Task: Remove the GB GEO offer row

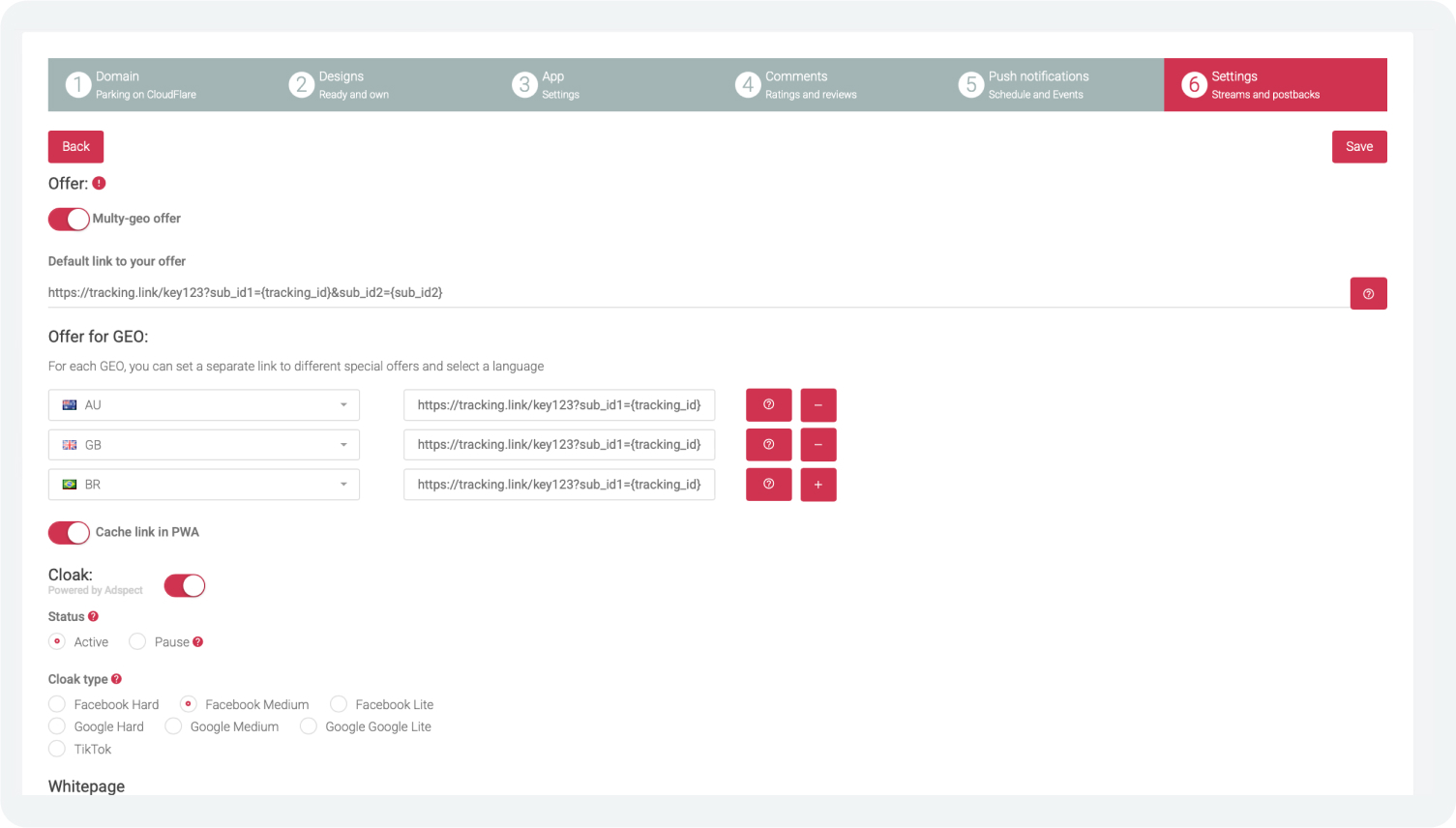Action: click(817, 445)
